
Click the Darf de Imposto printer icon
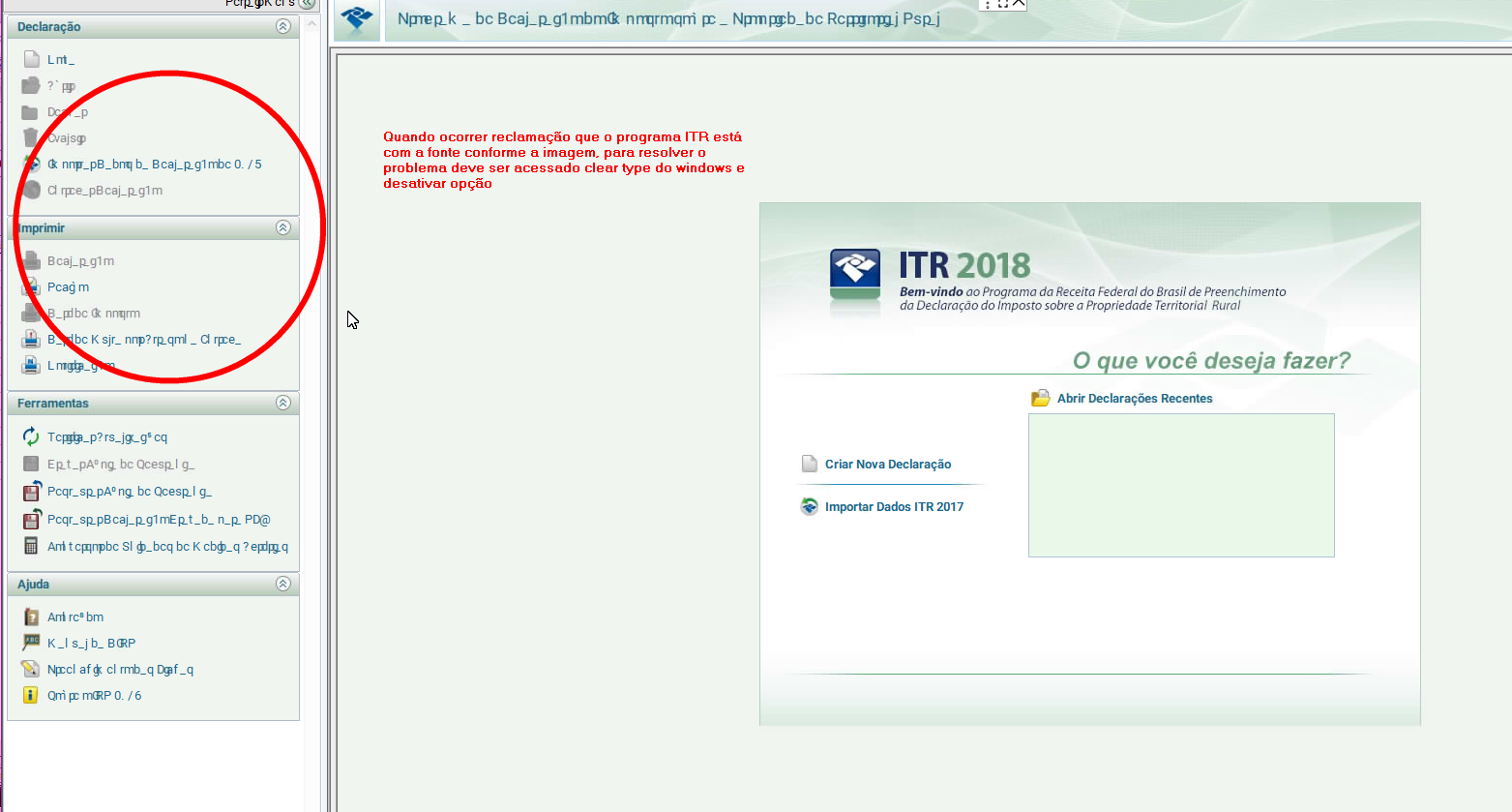click(x=31, y=313)
